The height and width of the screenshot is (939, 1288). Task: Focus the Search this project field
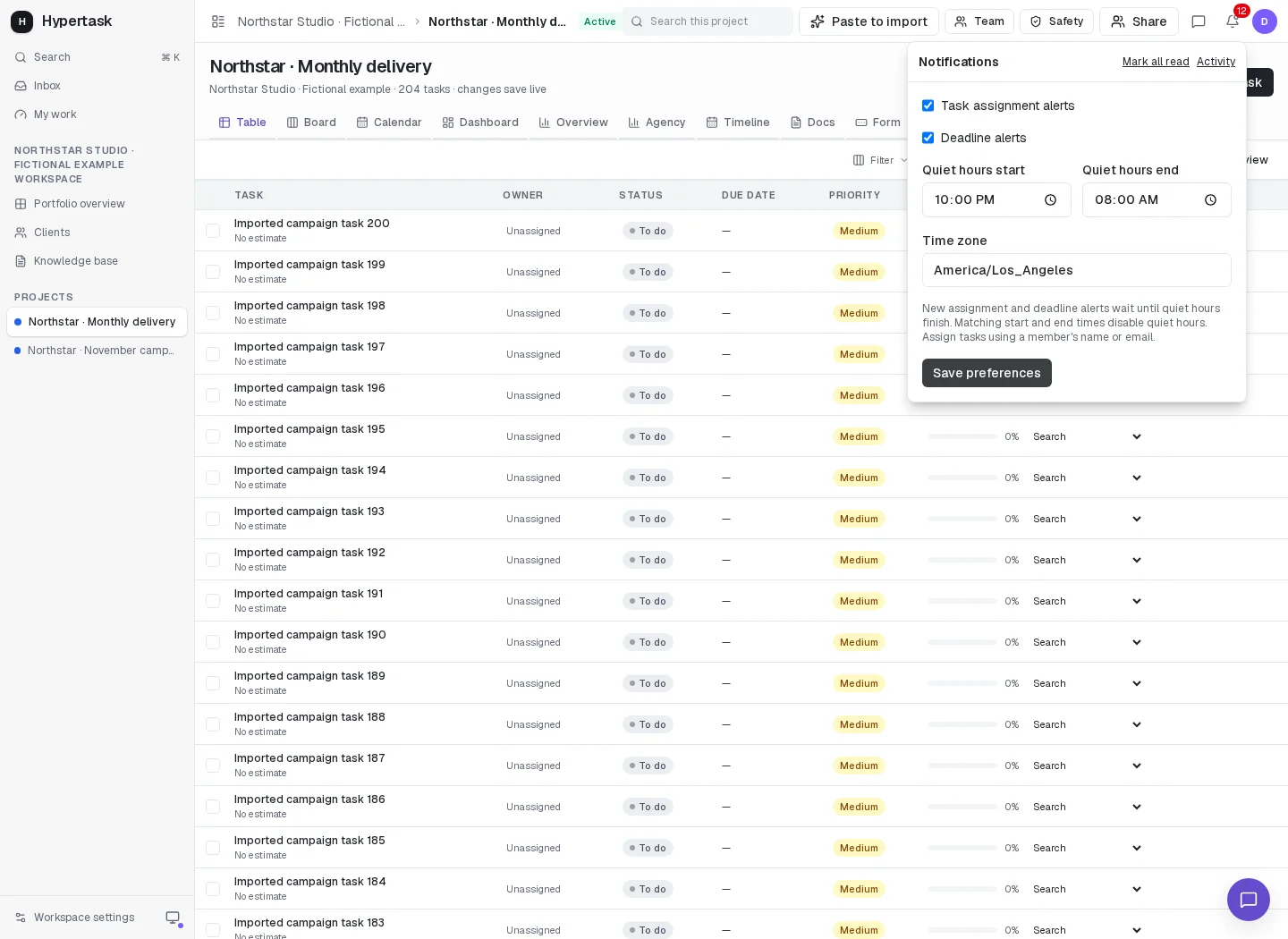707,21
